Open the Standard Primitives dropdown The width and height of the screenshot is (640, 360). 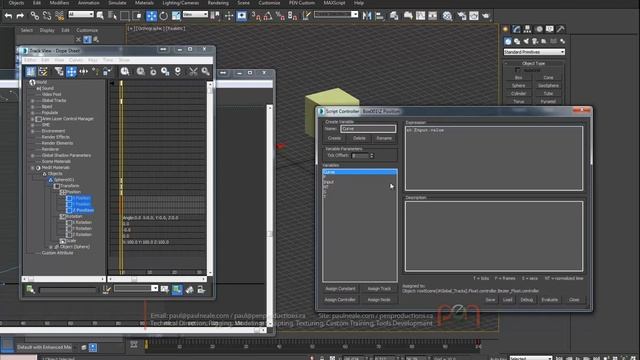(534, 52)
